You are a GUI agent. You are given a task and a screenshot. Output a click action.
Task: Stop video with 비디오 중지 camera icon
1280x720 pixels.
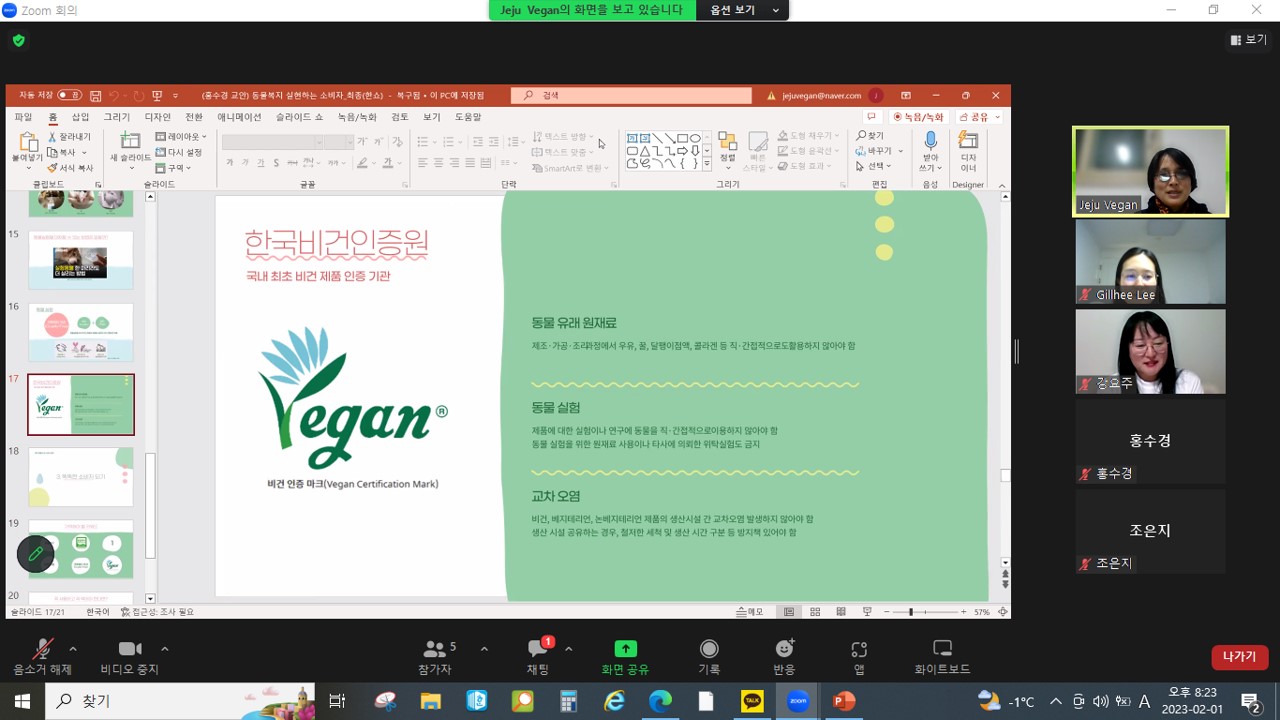coord(130,649)
